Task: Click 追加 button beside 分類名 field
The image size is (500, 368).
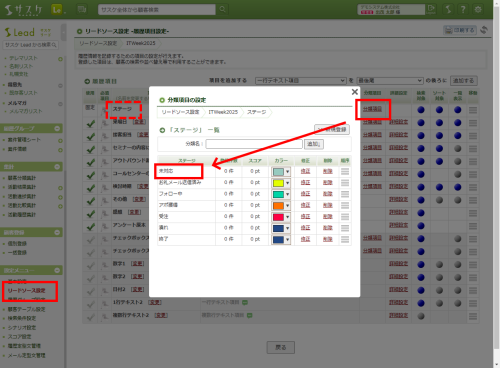Action: pos(314,144)
